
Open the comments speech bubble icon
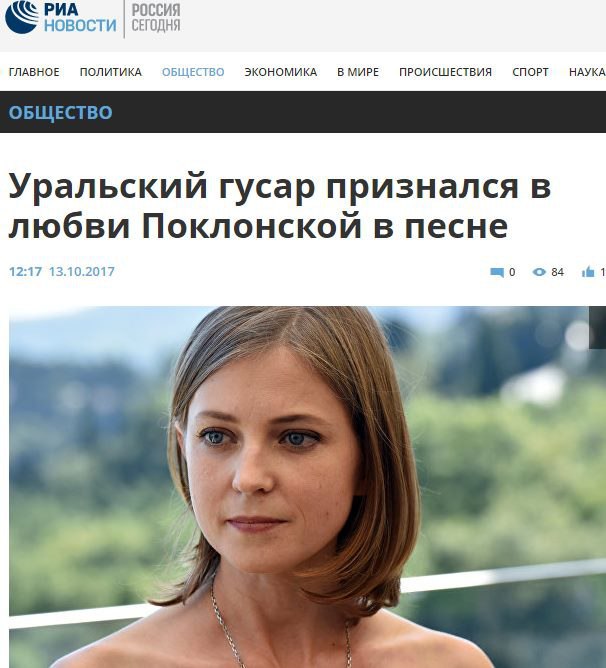[x=497, y=272]
